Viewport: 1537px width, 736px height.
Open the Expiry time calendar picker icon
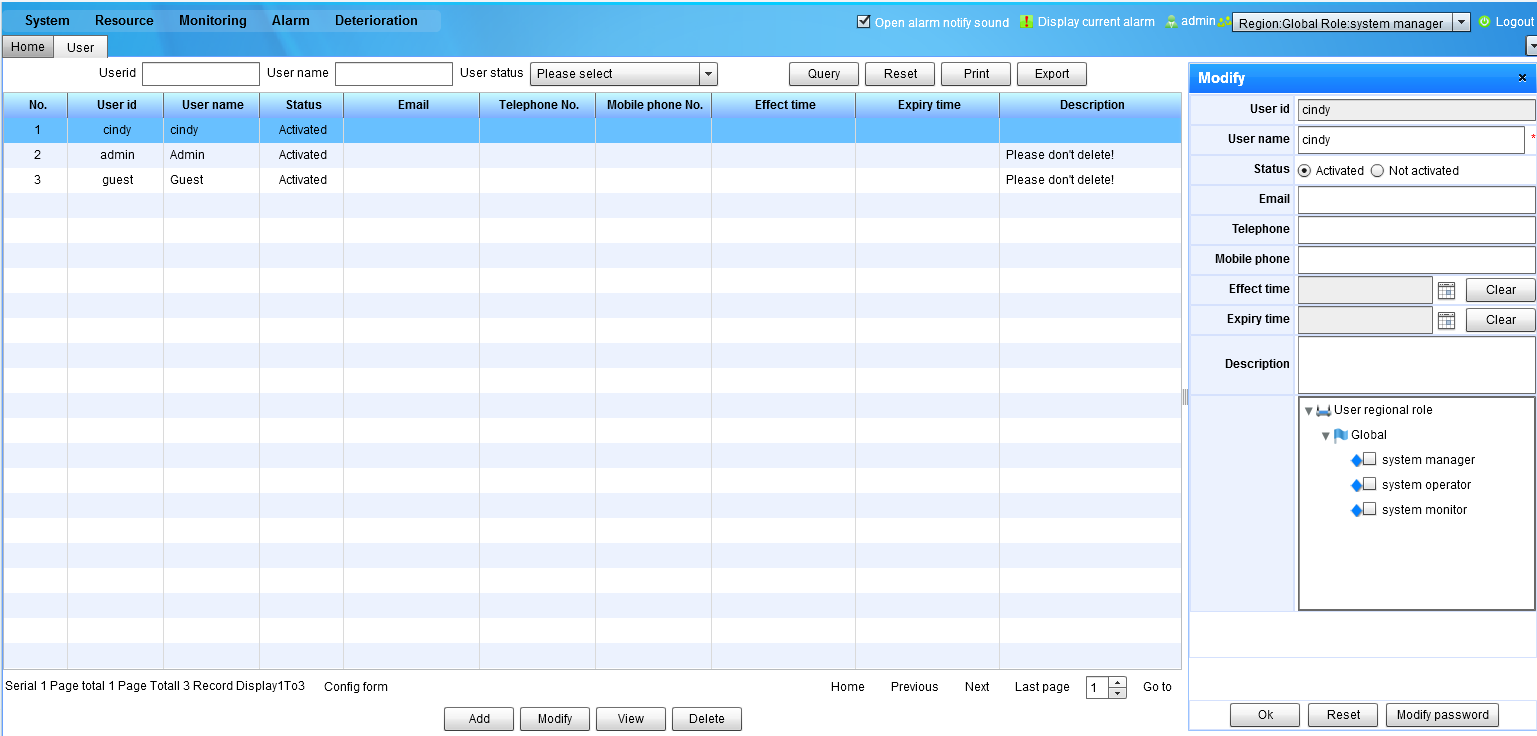pos(1446,320)
